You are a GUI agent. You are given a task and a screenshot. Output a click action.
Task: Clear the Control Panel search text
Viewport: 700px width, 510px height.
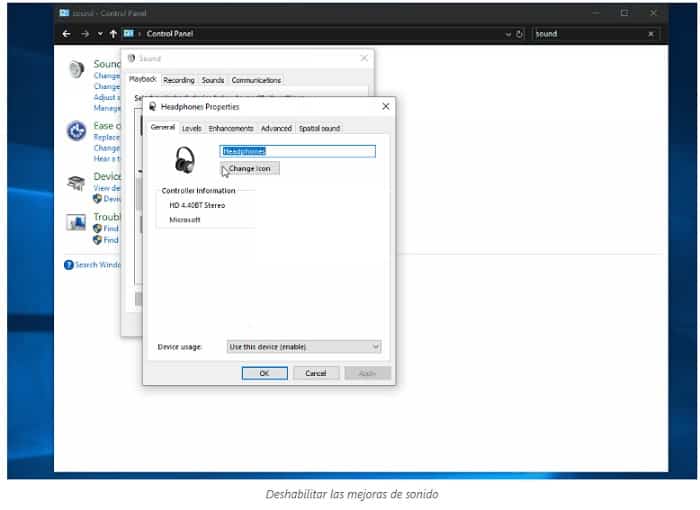tap(651, 34)
